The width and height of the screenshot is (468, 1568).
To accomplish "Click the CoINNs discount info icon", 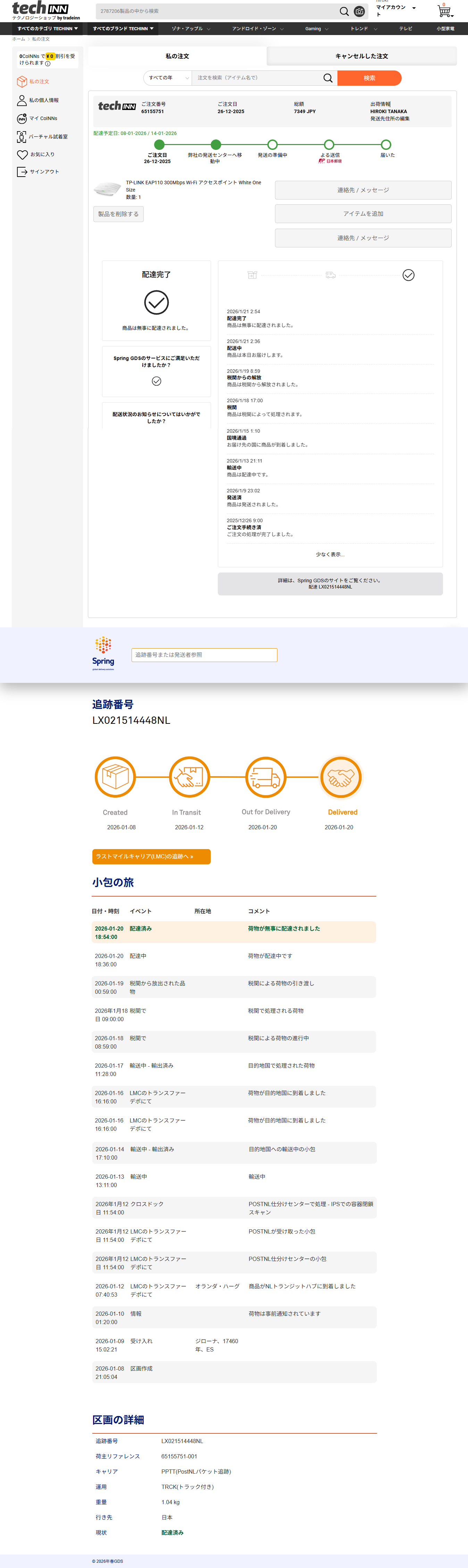I will 48,63.
